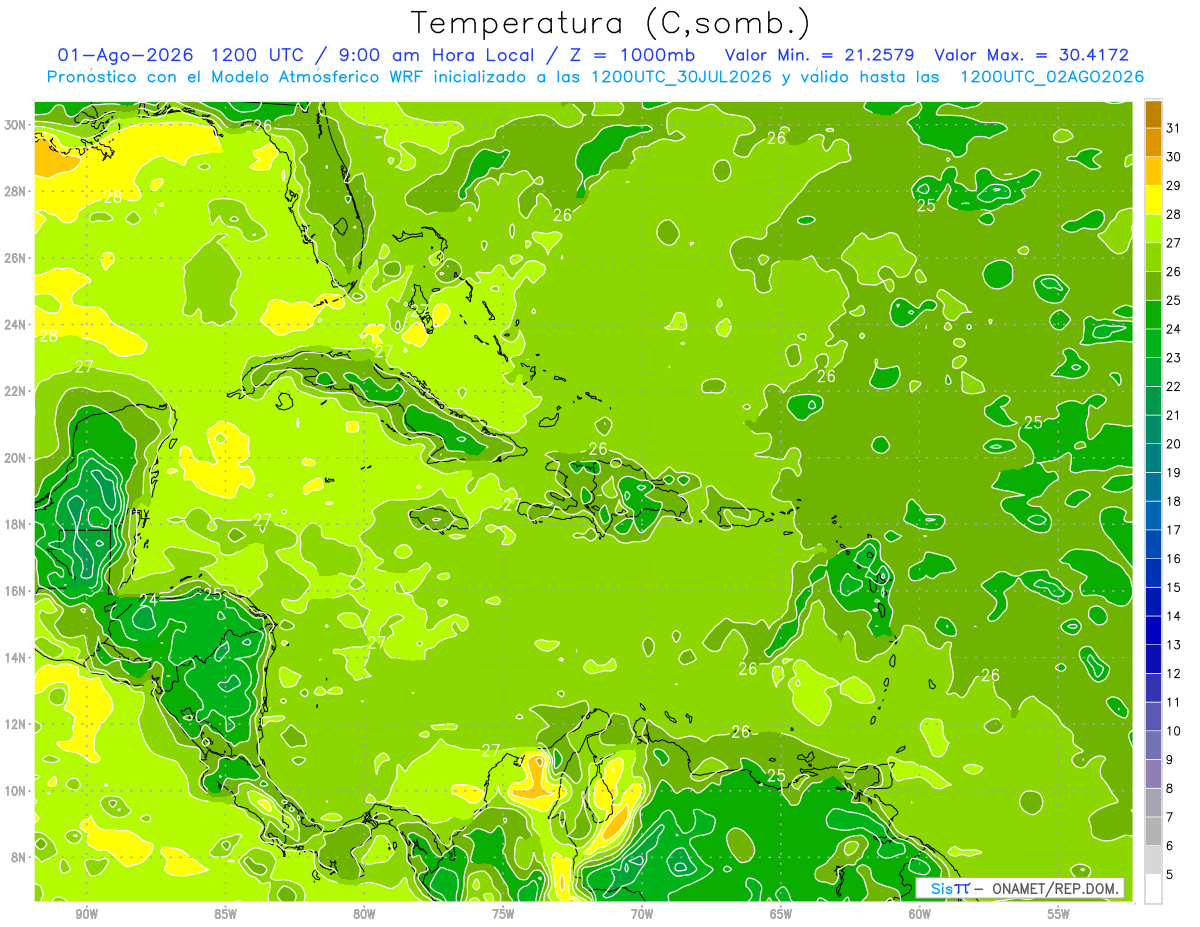Click the '65W' longitude axis label

(x=781, y=914)
